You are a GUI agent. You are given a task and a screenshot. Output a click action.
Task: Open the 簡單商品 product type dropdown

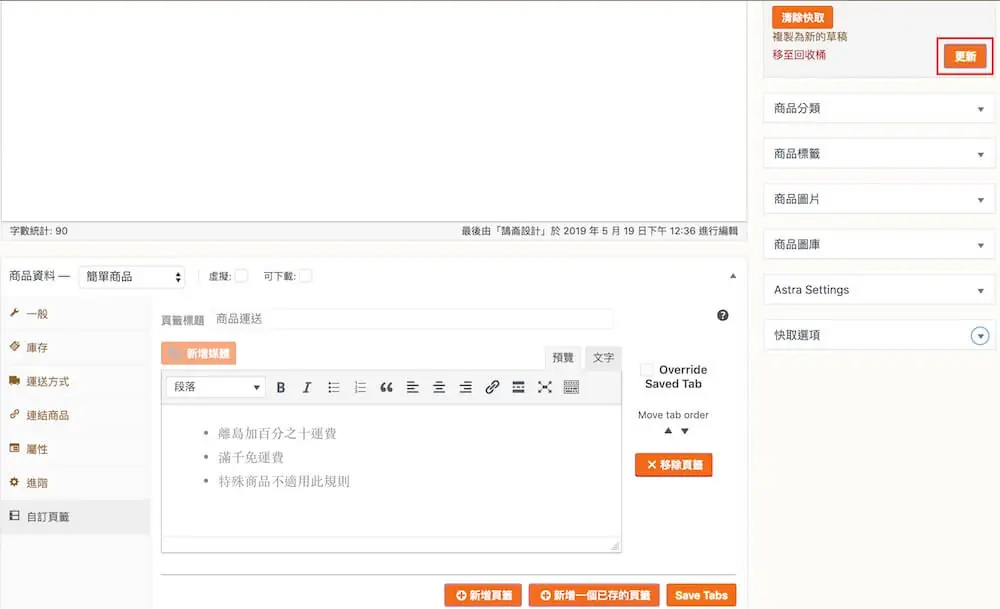click(x=132, y=277)
